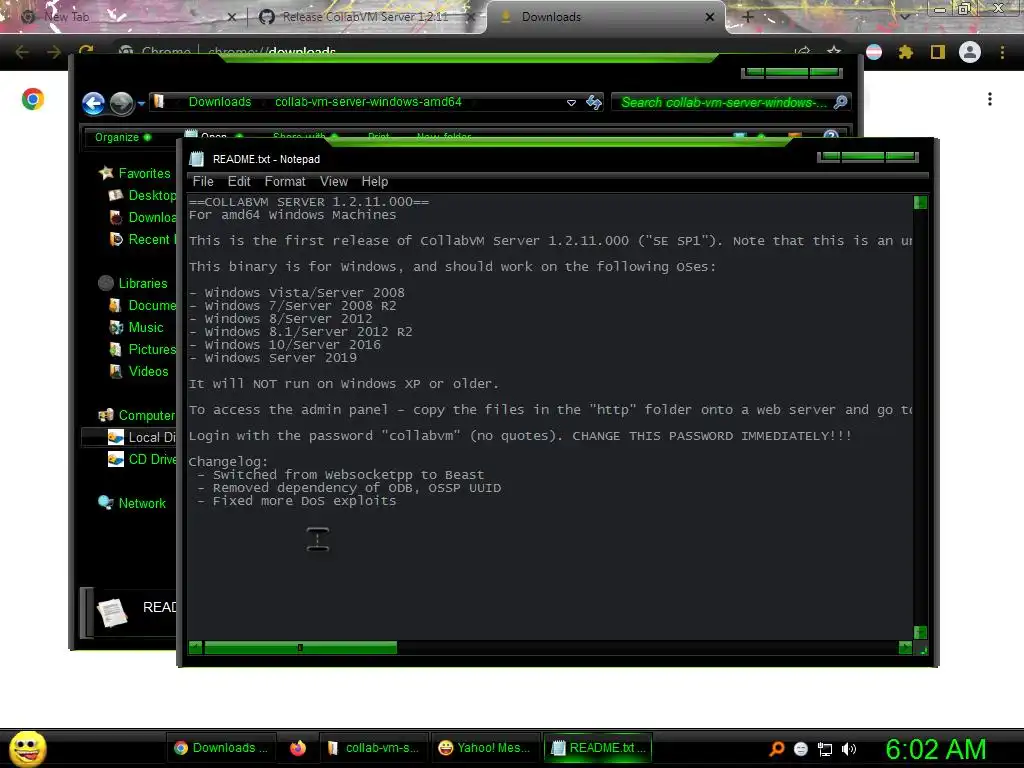Open the Organize dropdown in Explorer toolbar
The image size is (1024, 768).
[x=123, y=137]
